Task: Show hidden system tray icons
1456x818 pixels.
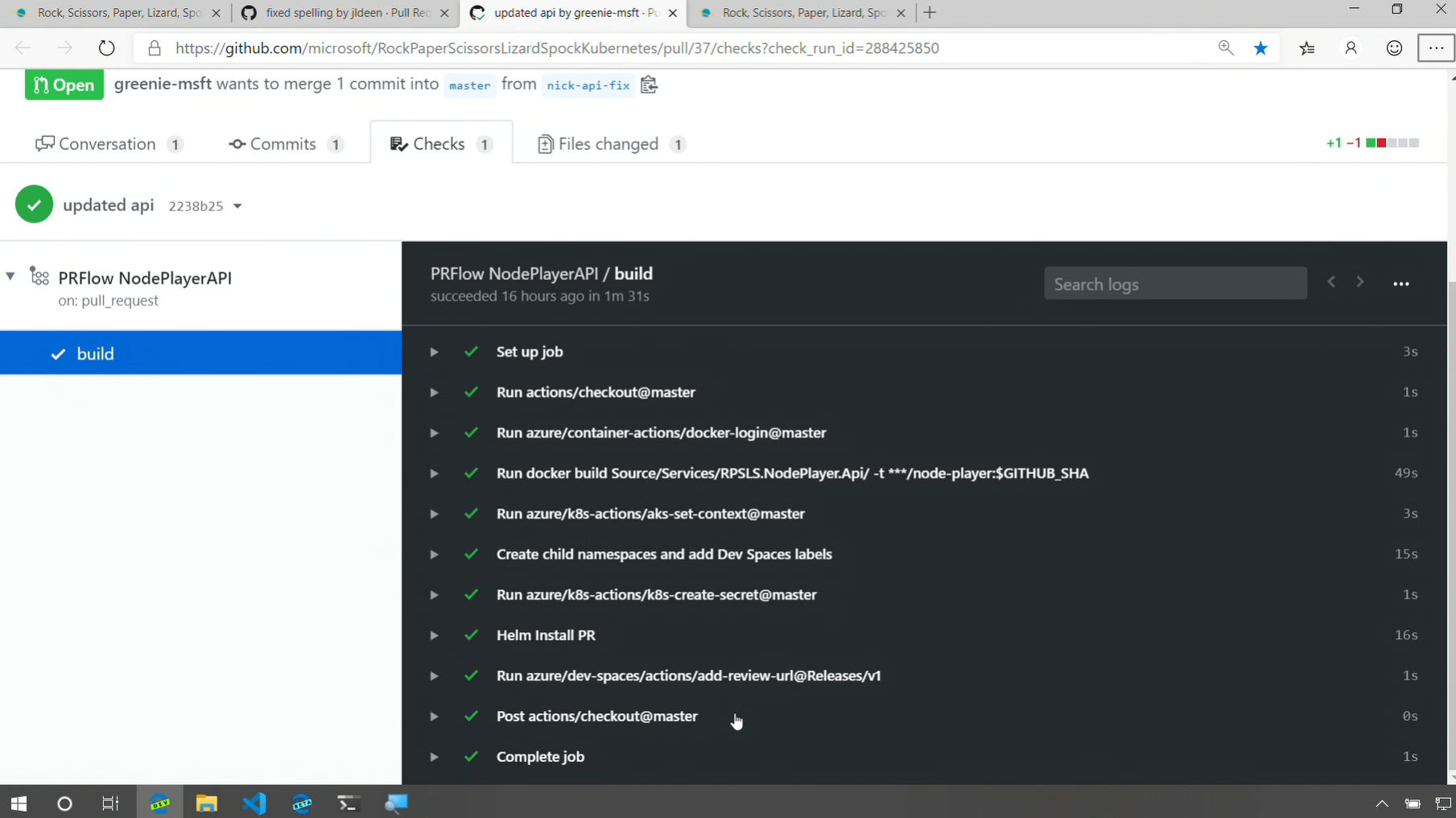Action: pos(1382,803)
